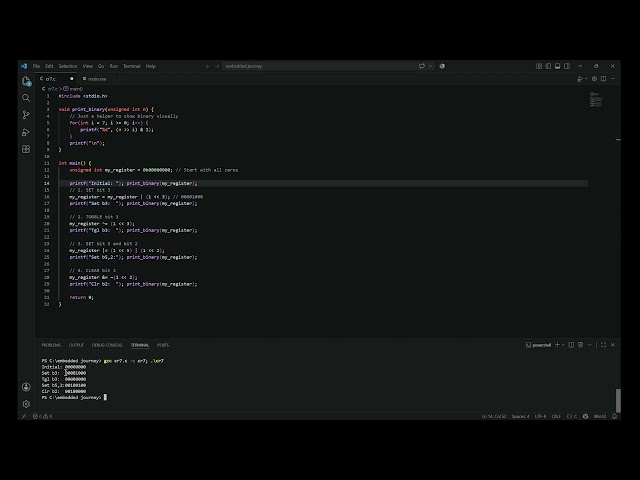The image size is (640, 480).
Task: Open the File menu
Action: pos(36,66)
